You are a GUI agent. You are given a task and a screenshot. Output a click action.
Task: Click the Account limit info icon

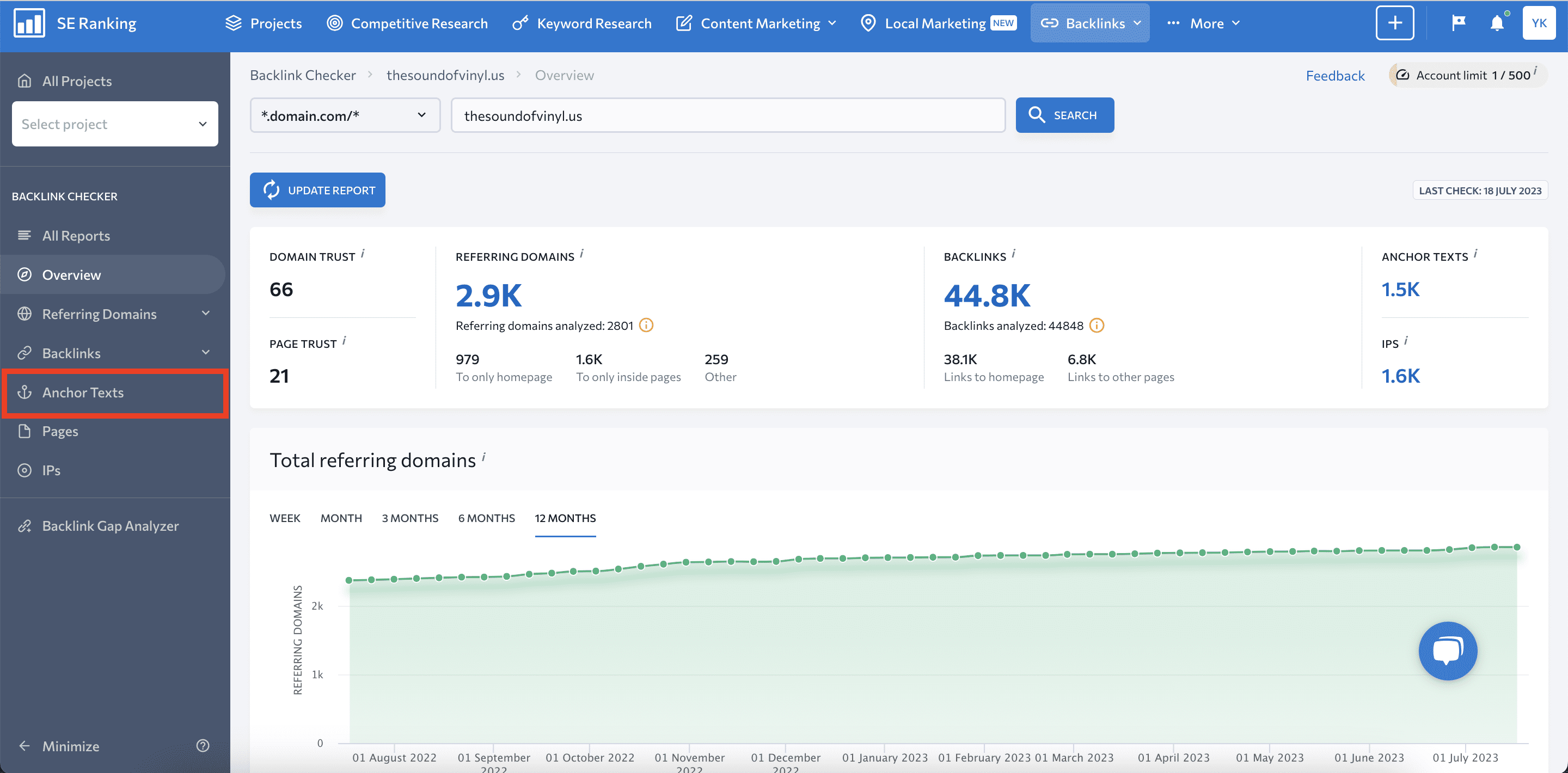pos(1535,71)
